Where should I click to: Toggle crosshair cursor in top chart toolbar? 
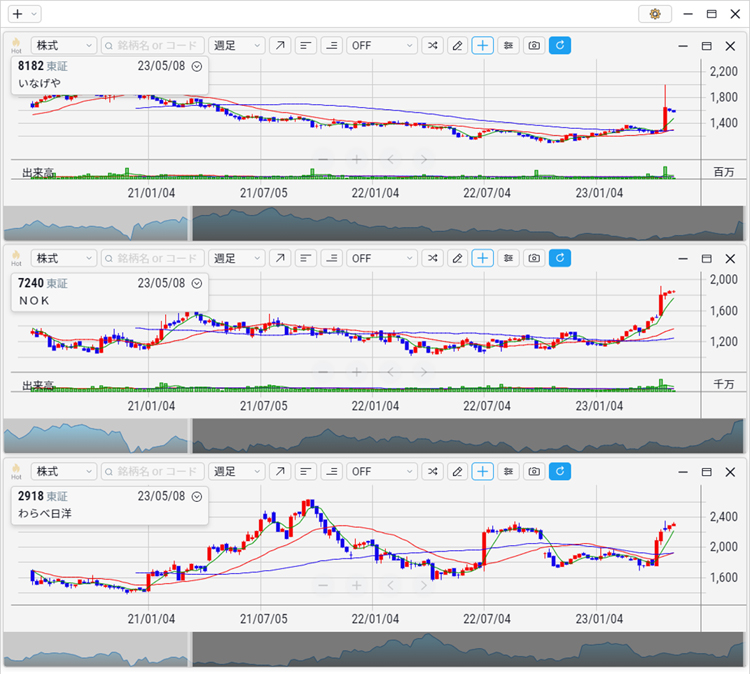[483, 46]
